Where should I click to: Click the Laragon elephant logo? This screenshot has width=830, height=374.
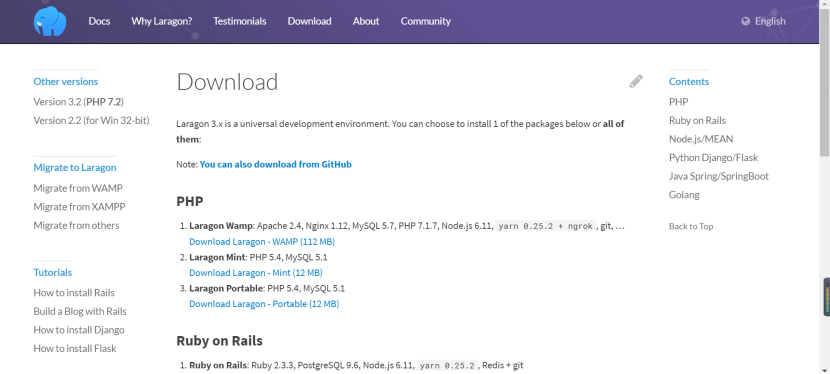pos(50,21)
